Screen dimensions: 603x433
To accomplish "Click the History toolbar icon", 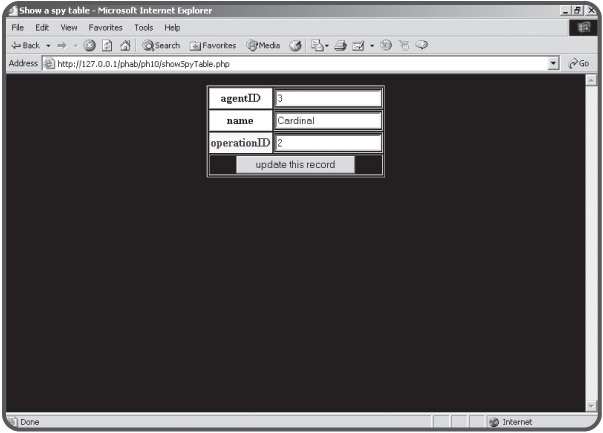I will tap(296, 45).
